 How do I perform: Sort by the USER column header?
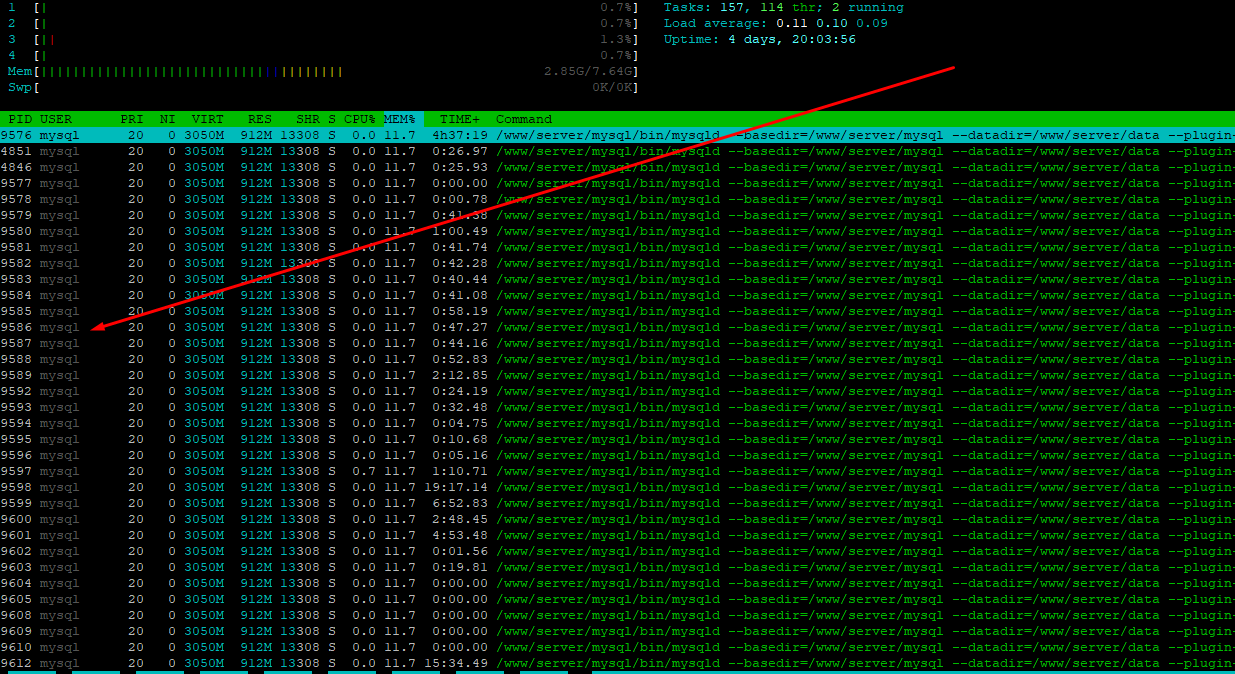(56, 119)
